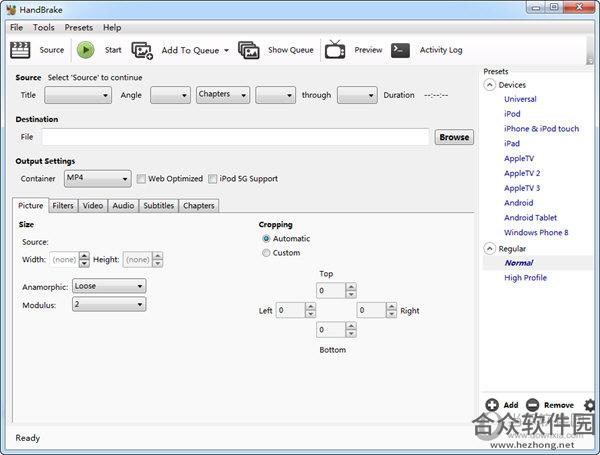The height and width of the screenshot is (455, 600).
Task: Open the Title dropdown
Action: (78, 95)
